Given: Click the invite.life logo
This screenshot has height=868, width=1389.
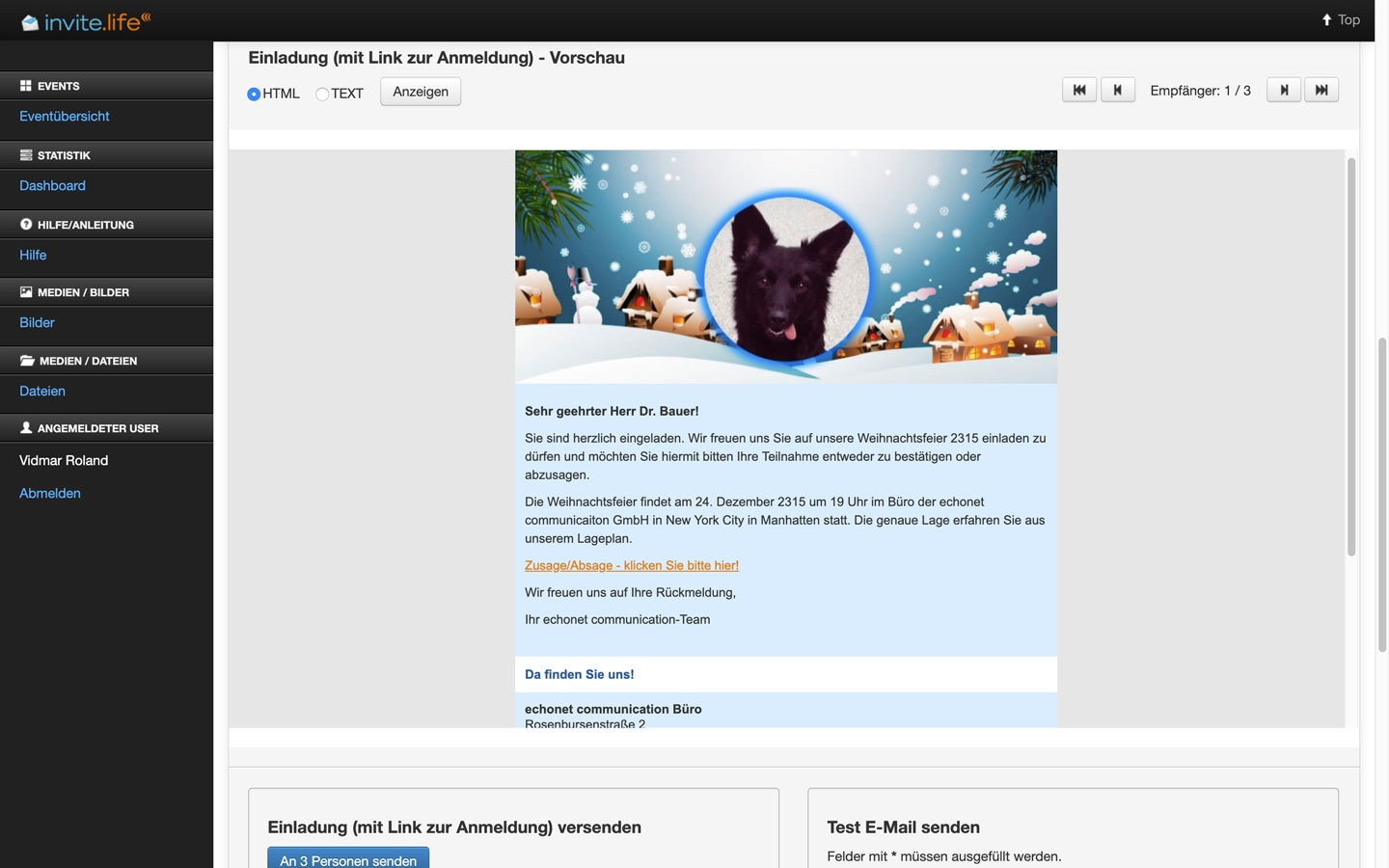Looking at the screenshot, I should click(86, 20).
